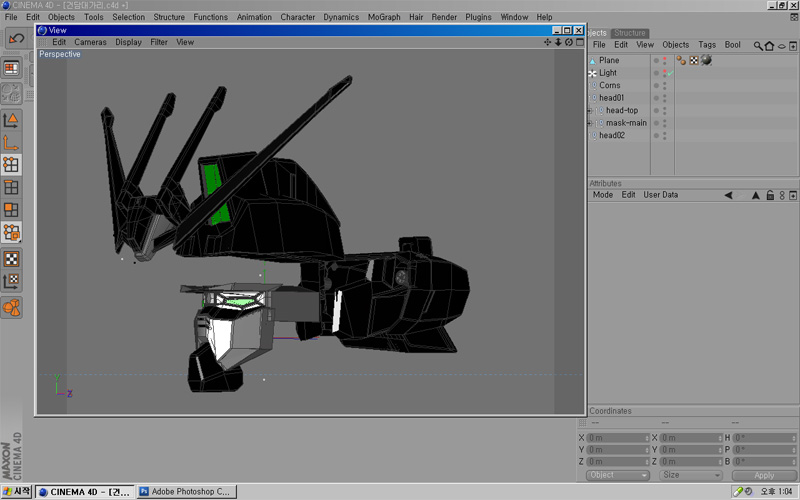Click the Apply button in Coordinates

(x=764, y=476)
